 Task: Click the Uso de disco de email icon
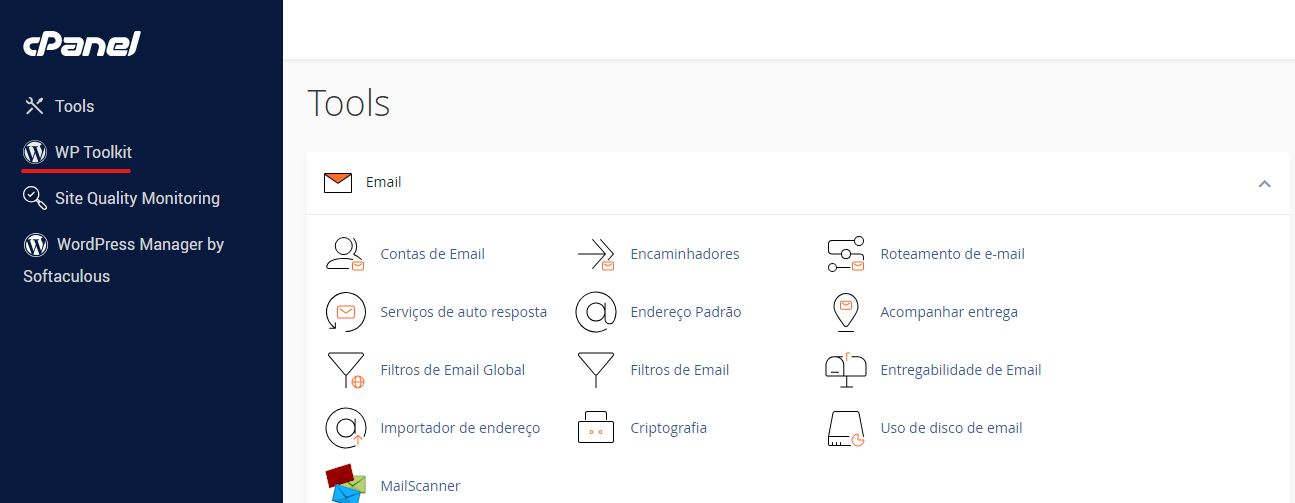[846, 428]
